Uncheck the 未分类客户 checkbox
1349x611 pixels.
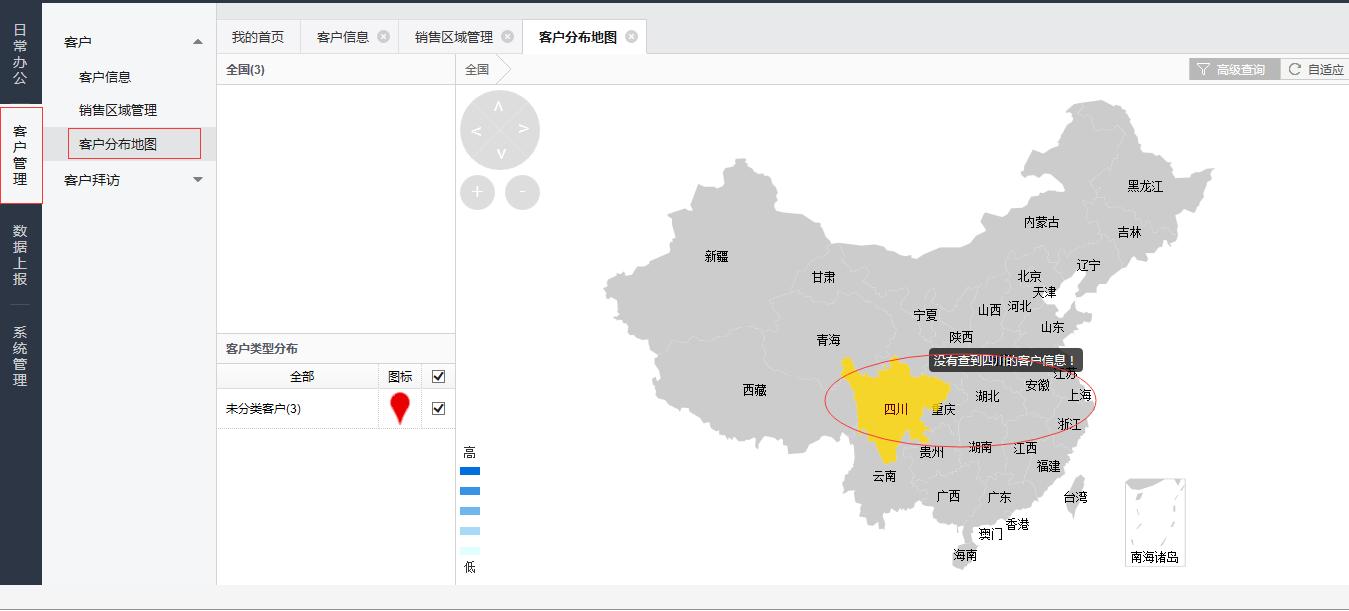[438, 408]
